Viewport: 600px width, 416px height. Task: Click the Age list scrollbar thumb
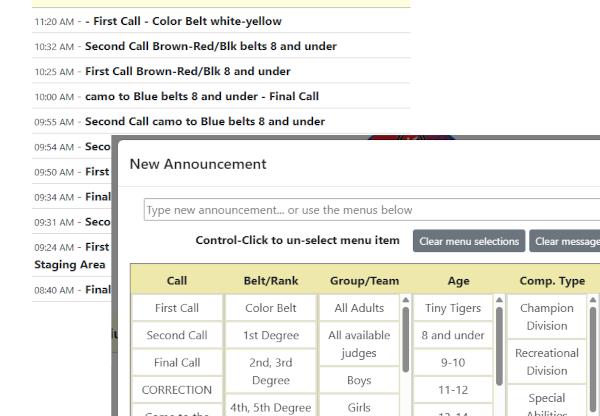pyautogui.click(x=499, y=346)
